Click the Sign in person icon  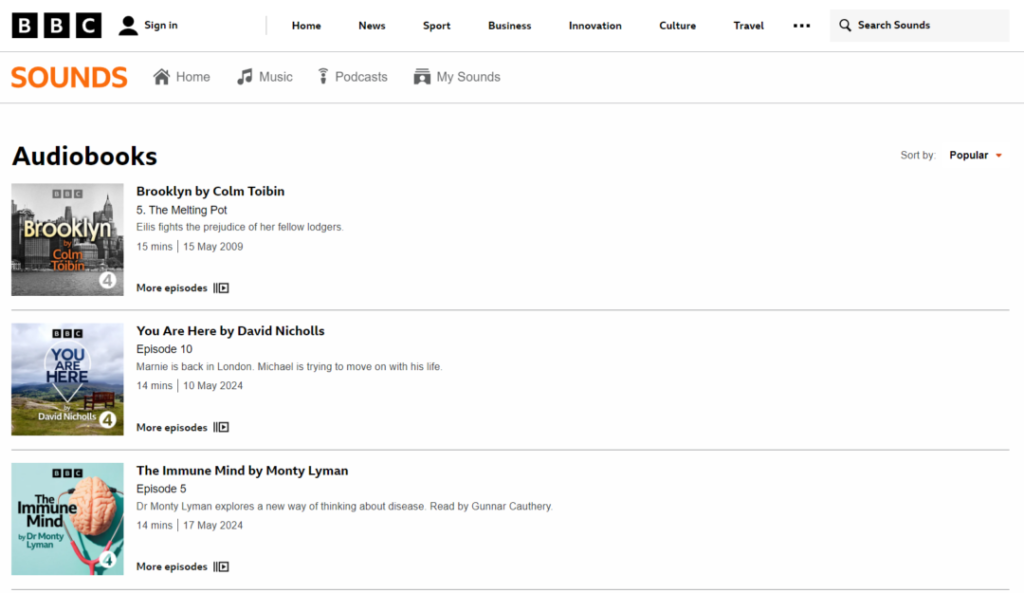point(128,25)
